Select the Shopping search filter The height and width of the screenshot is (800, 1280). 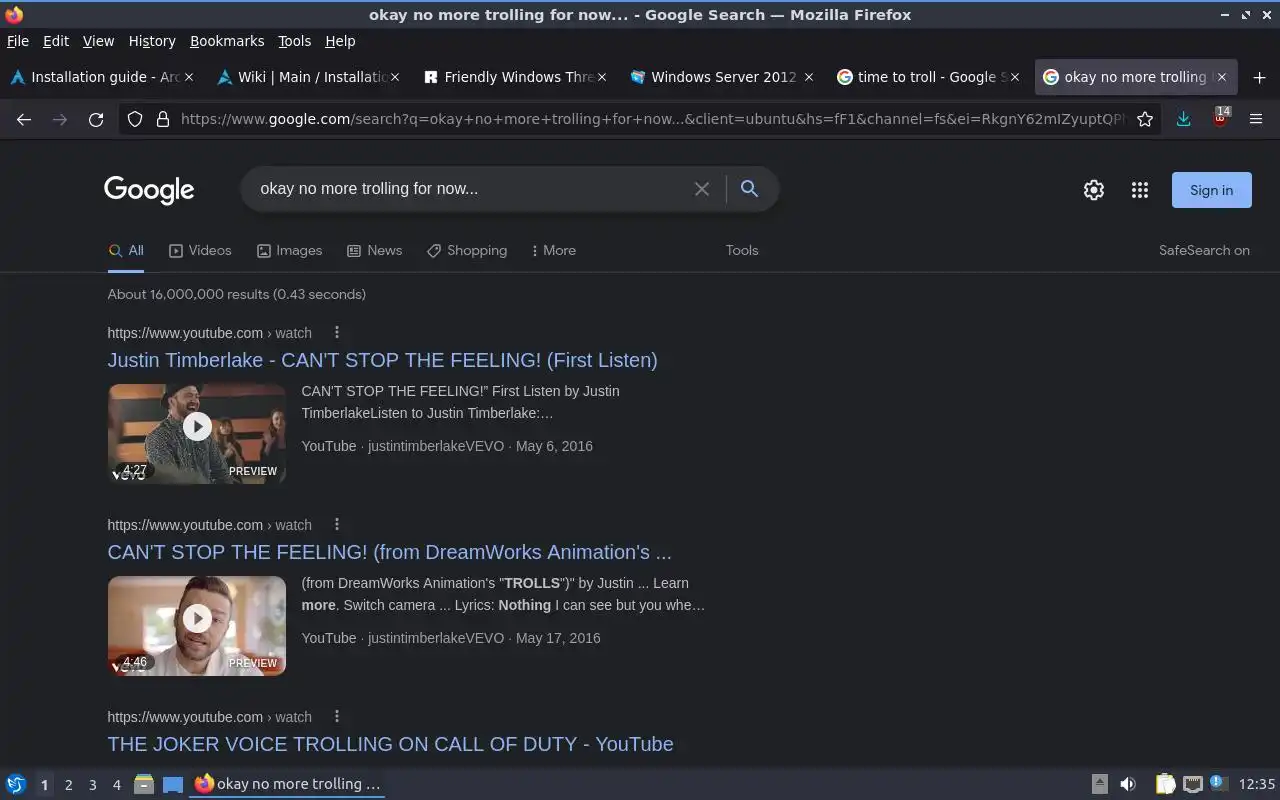(466, 250)
